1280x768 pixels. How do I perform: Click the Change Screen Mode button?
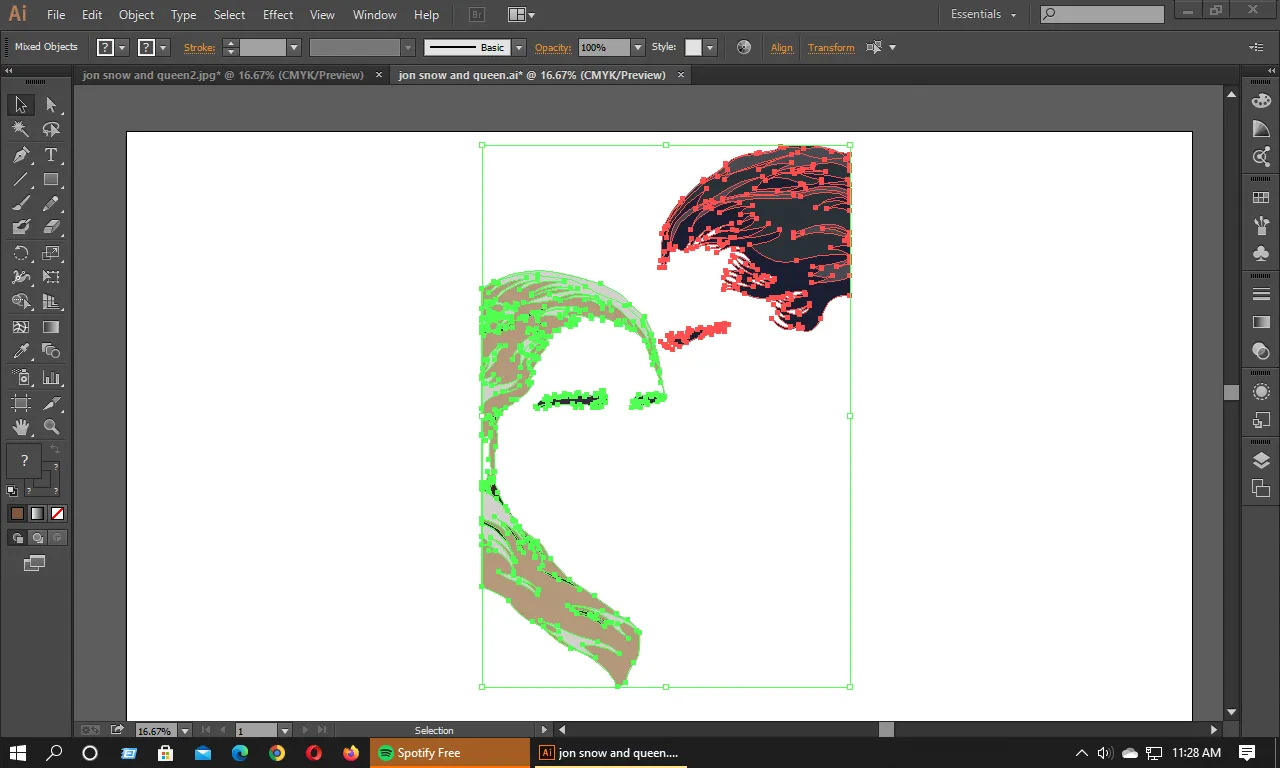35,564
